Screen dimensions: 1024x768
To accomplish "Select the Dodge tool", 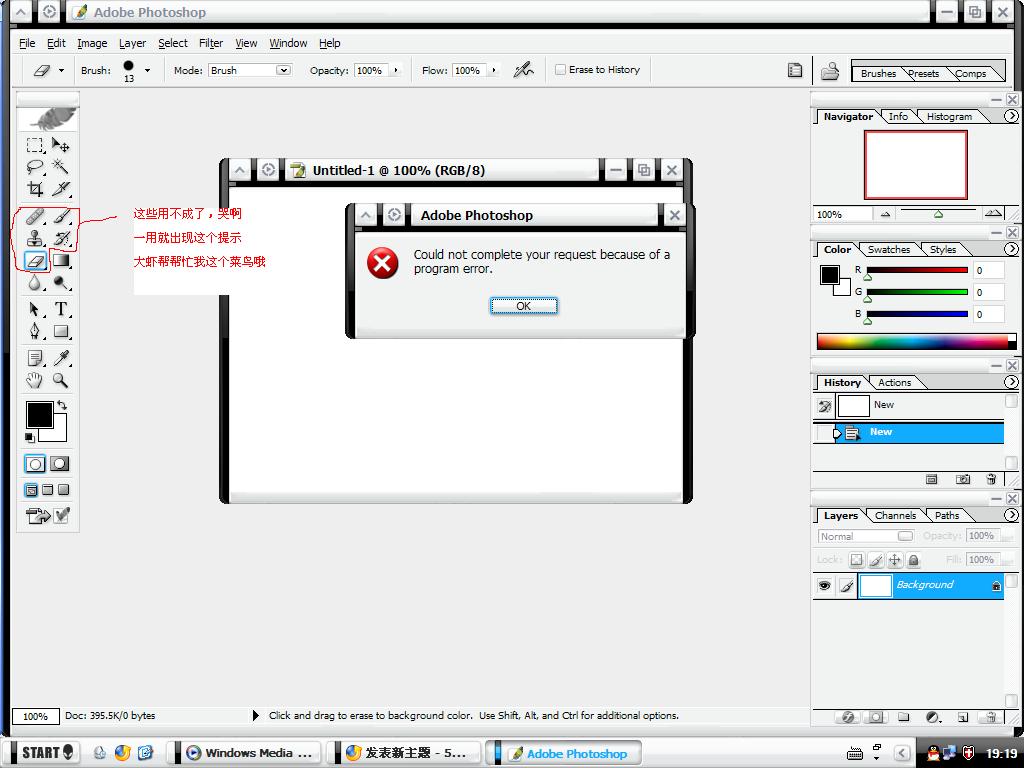I will point(61,283).
